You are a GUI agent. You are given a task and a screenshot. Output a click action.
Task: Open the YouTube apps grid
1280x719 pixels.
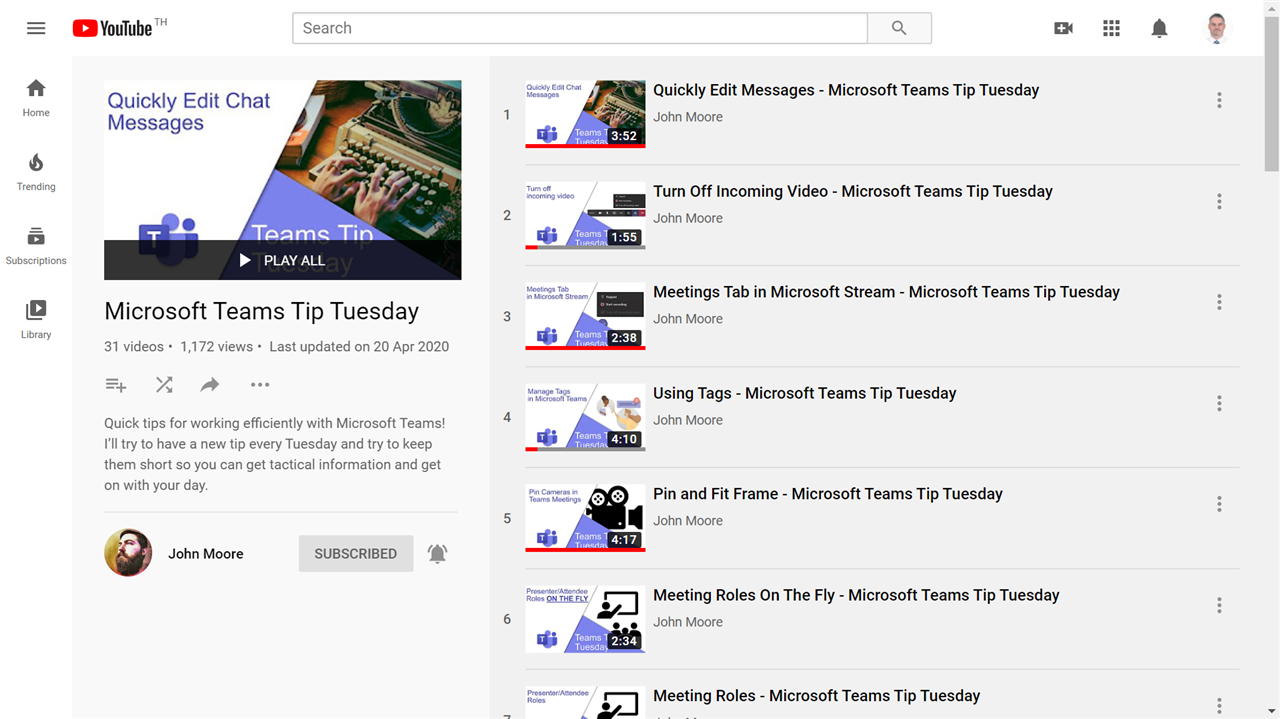tap(1111, 28)
